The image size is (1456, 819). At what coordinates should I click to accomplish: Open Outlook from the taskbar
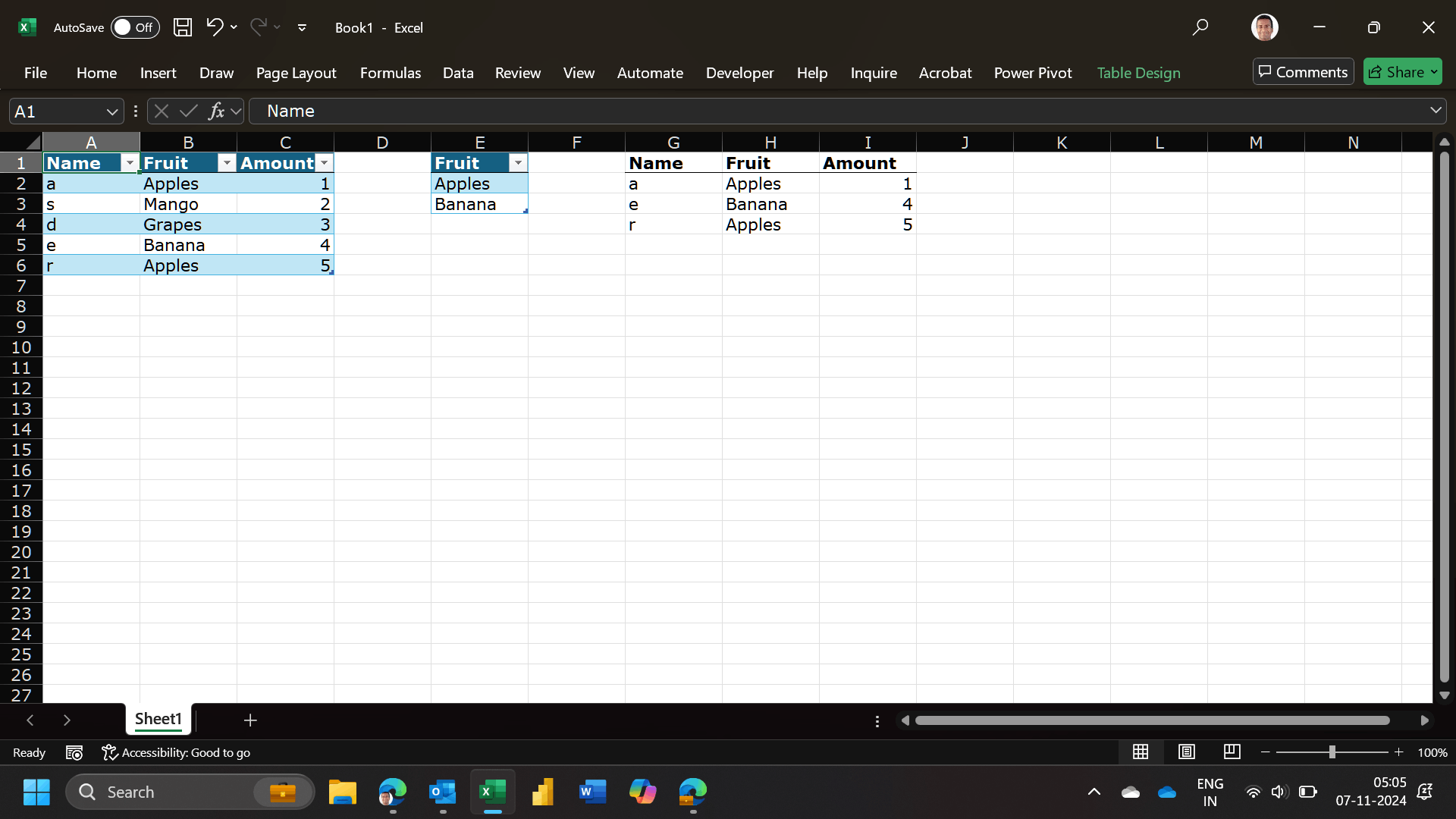(443, 792)
